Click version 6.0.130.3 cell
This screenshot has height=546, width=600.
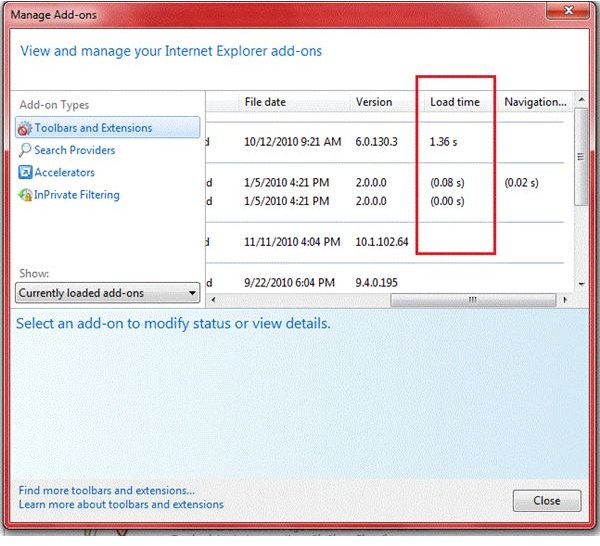pyautogui.click(x=377, y=142)
